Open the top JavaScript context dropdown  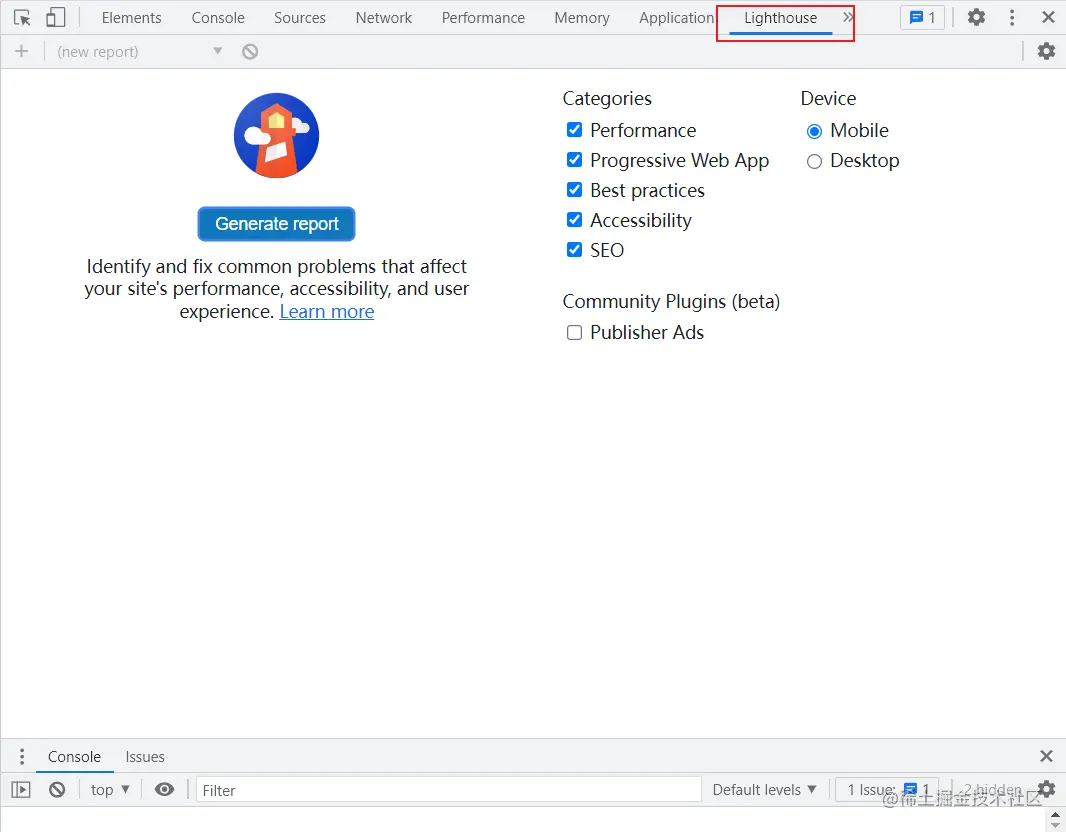[109, 789]
